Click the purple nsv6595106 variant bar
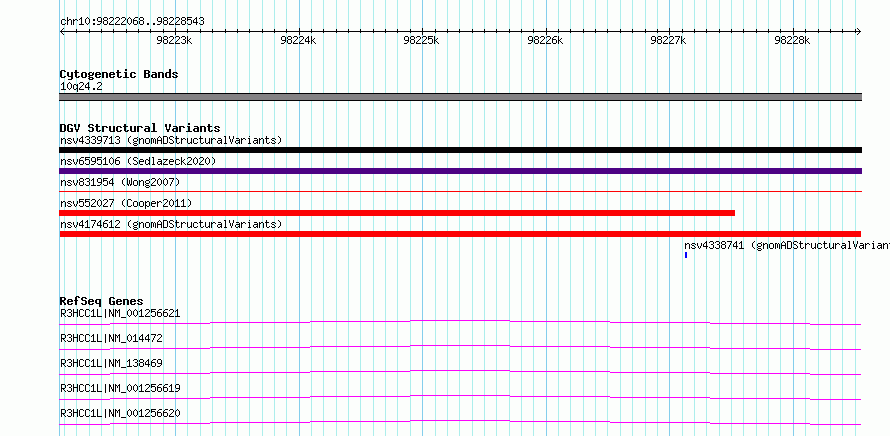This screenshot has height=436, width=890. coord(460,171)
